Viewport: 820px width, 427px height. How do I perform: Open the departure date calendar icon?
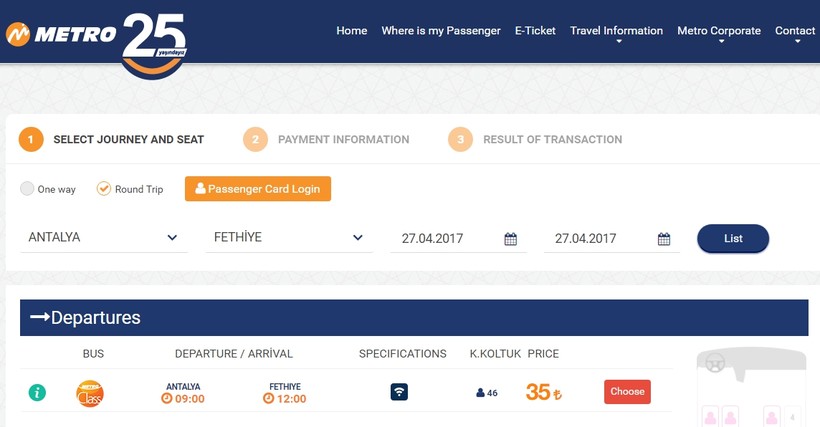pyautogui.click(x=510, y=239)
